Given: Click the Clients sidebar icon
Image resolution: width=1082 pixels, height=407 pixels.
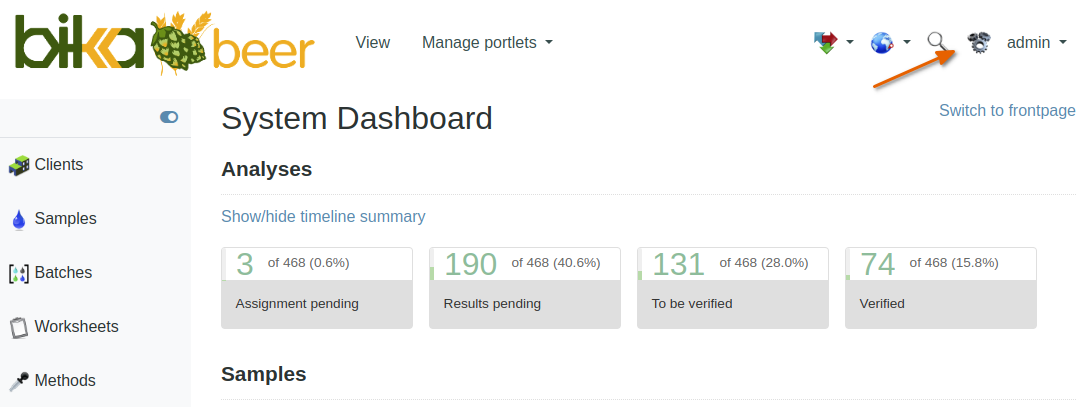Looking at the screenshot, I should [19, 165].
